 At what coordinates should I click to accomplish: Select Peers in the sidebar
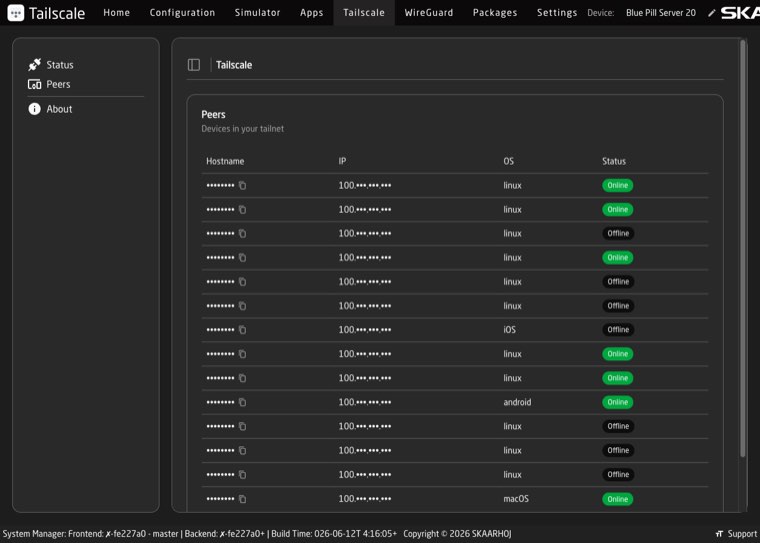[x=59, y=84]
